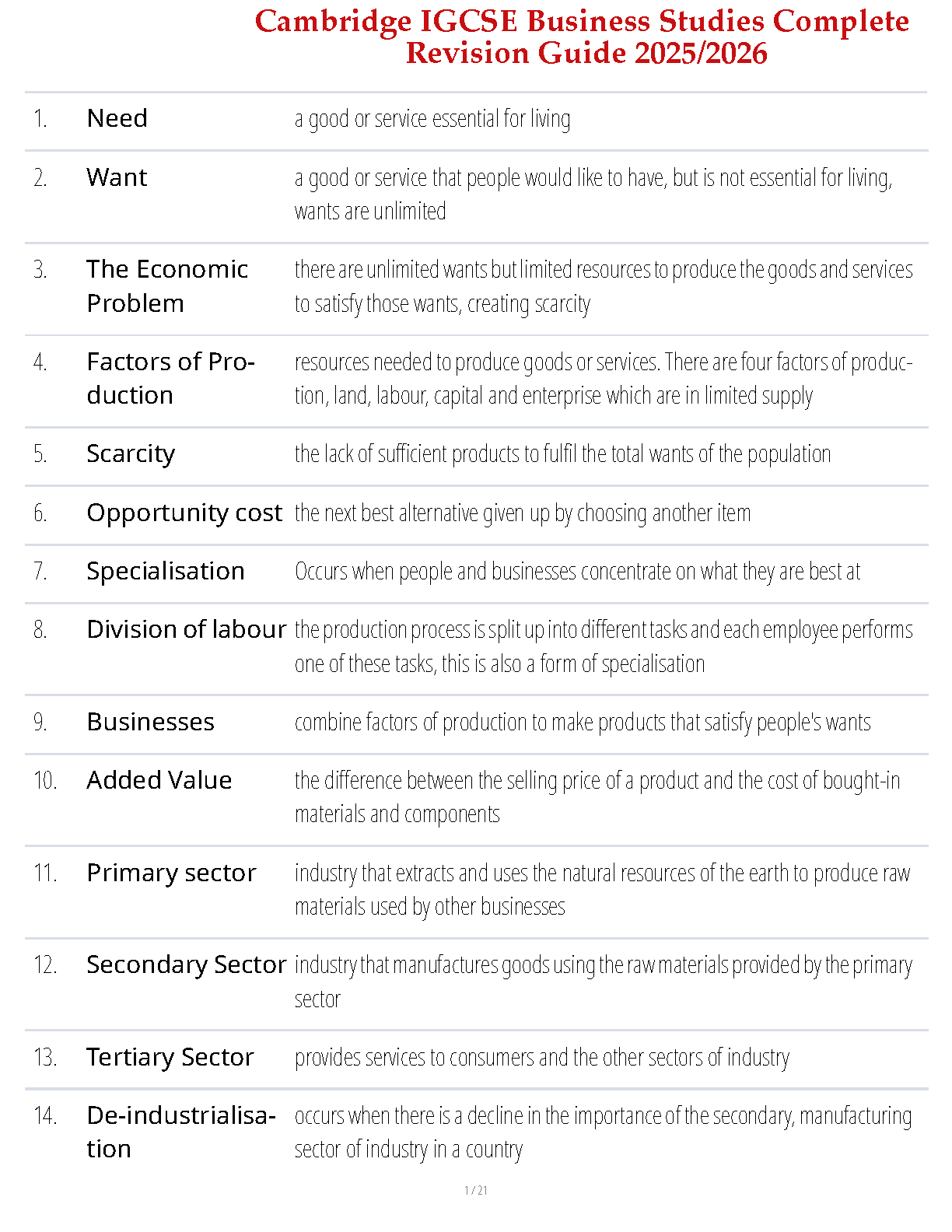The height and width of the screenshot is (1232, 952).
Task: Click the "Secondary Sector" term
Action: 187,964
